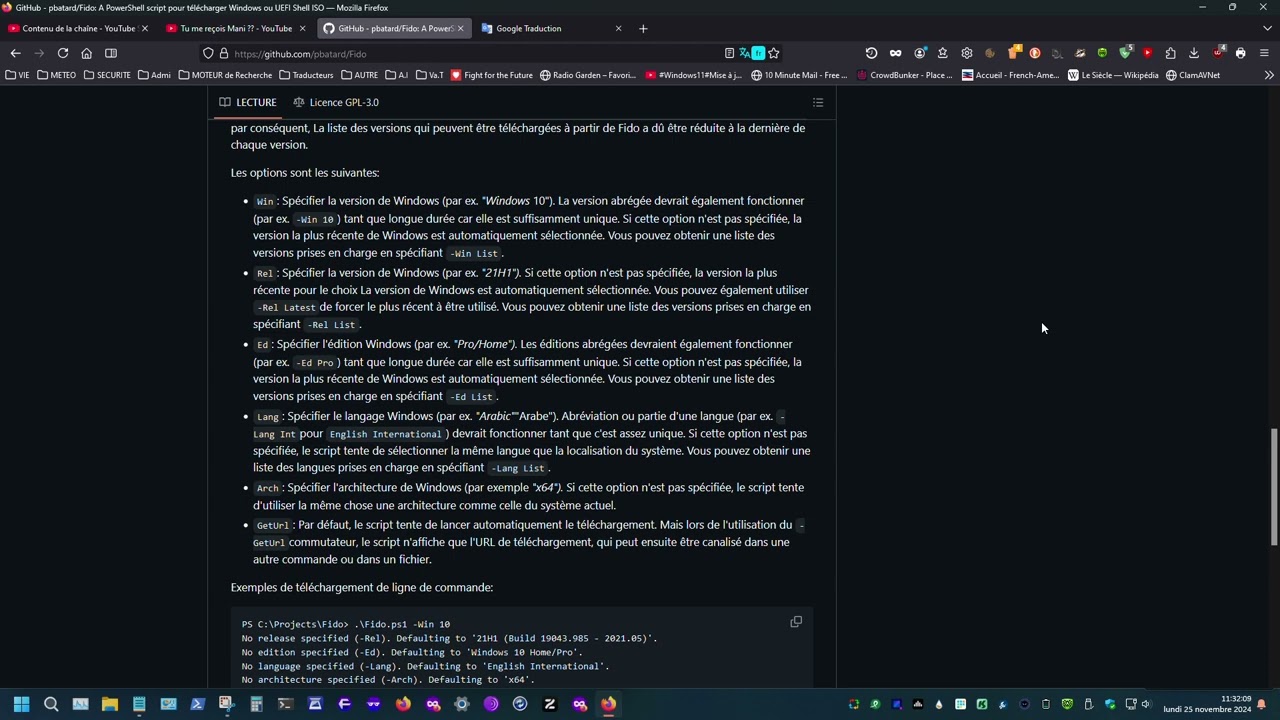Open uBlock Origin shield with badge 4
Viewport: 1280px width, 720px height.
[1218, 53]
